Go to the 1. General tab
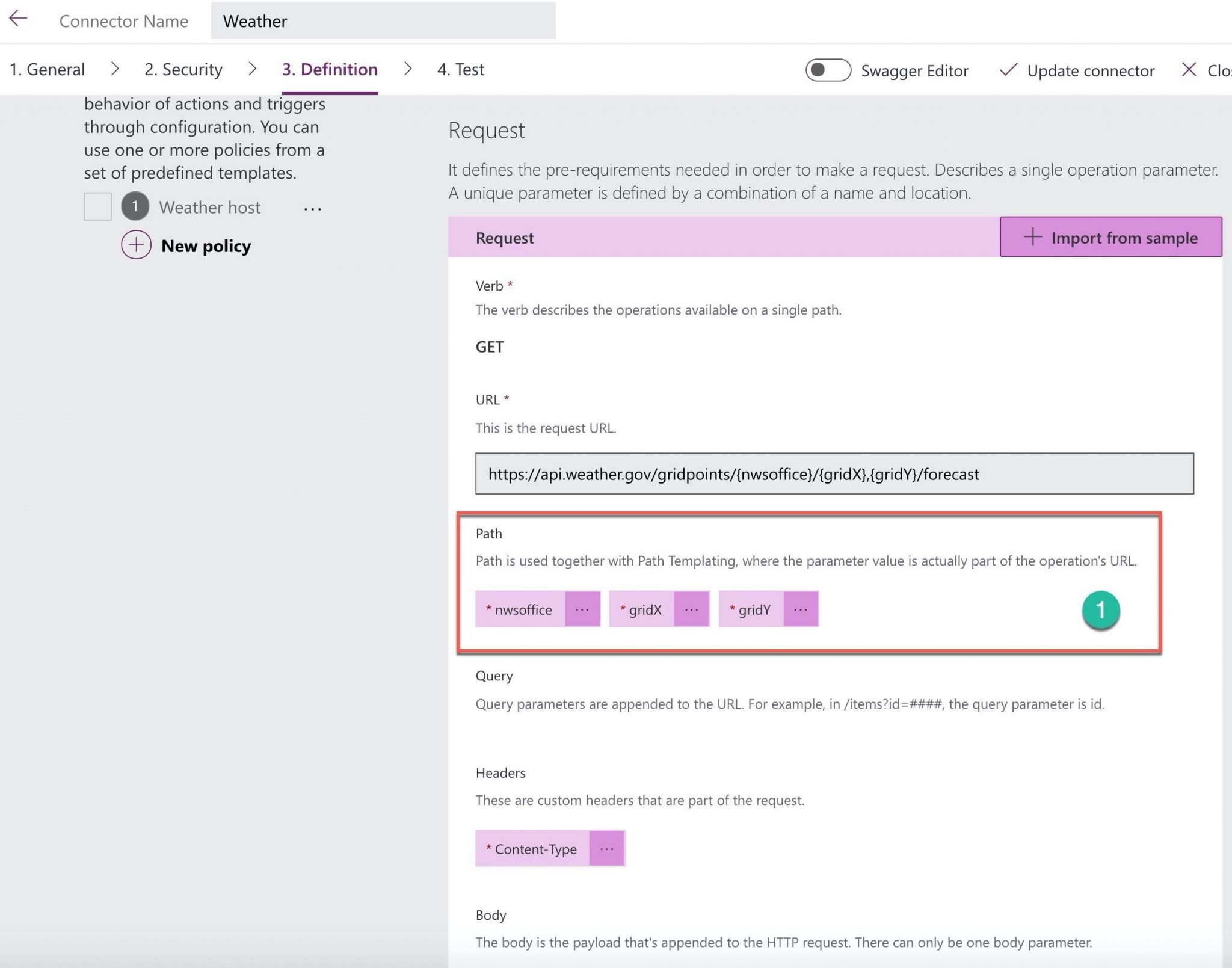 pos(47,69)
